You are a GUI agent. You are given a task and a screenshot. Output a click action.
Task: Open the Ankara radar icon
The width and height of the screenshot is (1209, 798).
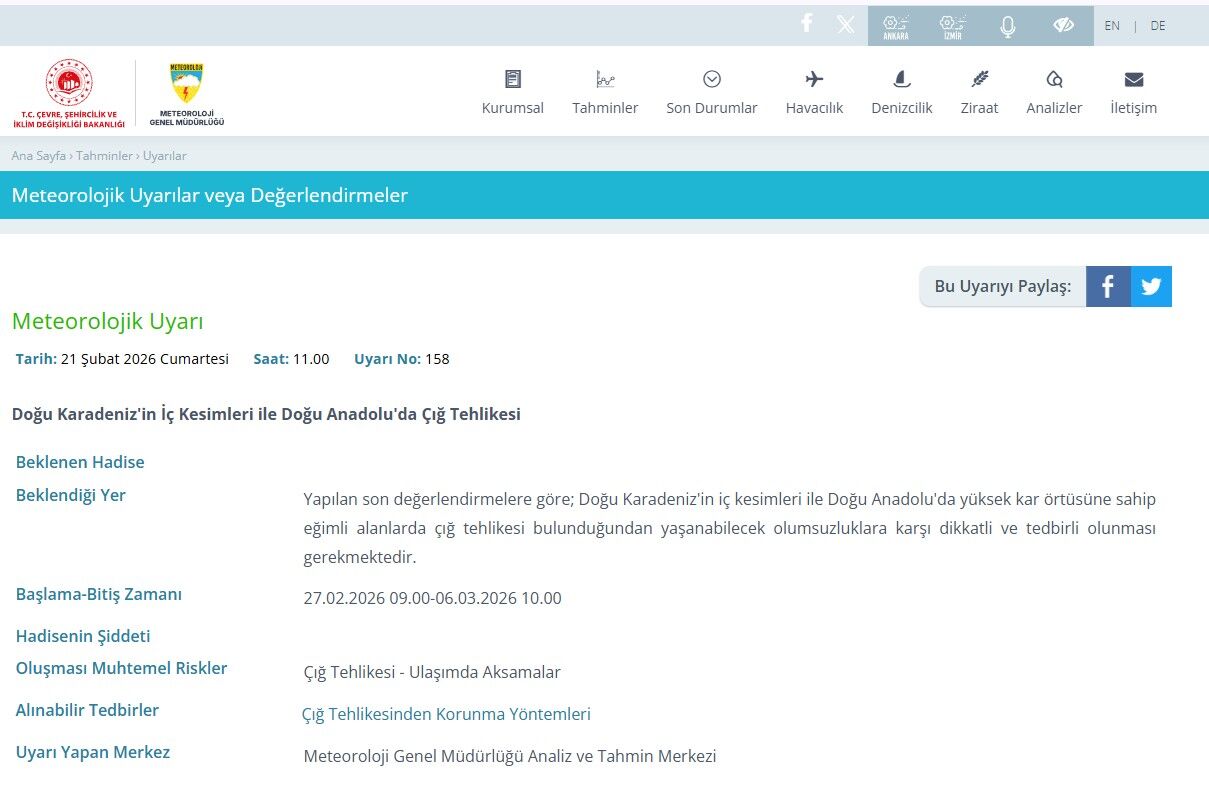click(896, 26)
